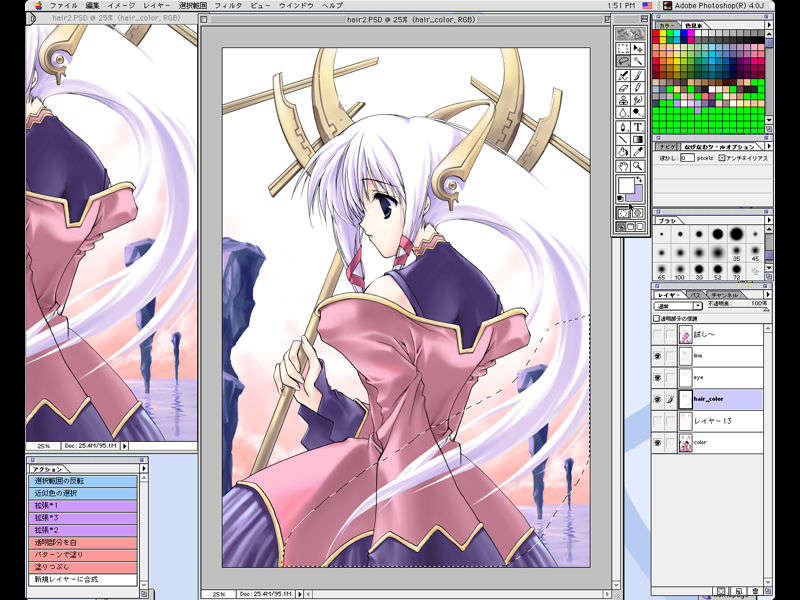Viewport: 800px width, 600px height.
Task: Select the Type tool
Action: click(638, 127)
